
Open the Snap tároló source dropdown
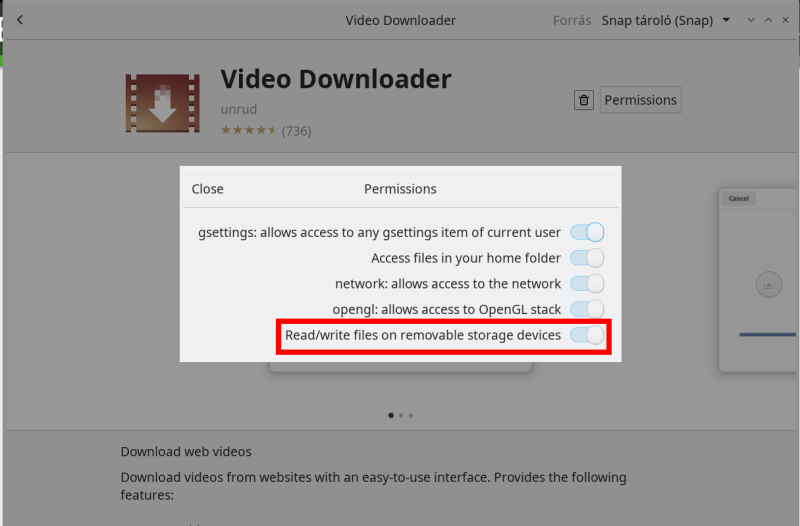click(x=666, y=20)
